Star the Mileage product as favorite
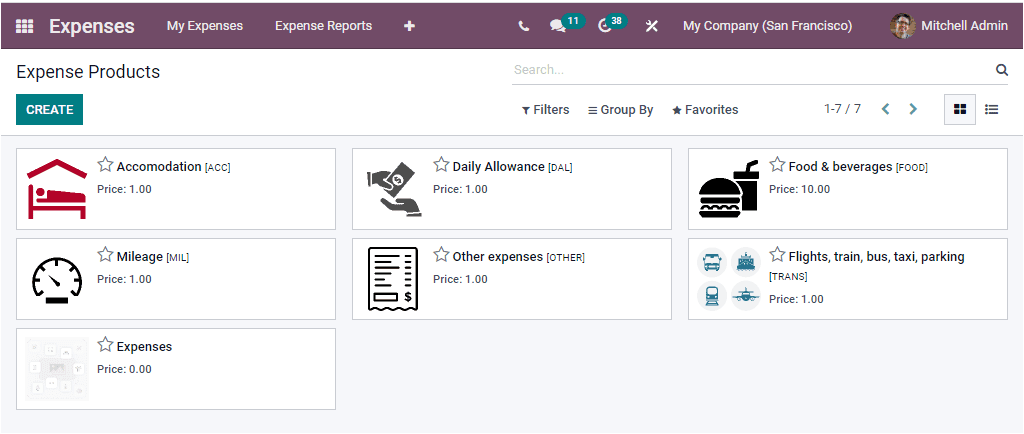Screen dimensions: 1024x434 tap(105, 255)
